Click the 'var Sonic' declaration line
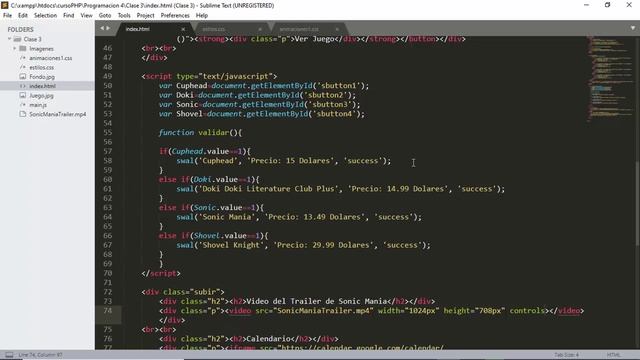 point(260,104)
